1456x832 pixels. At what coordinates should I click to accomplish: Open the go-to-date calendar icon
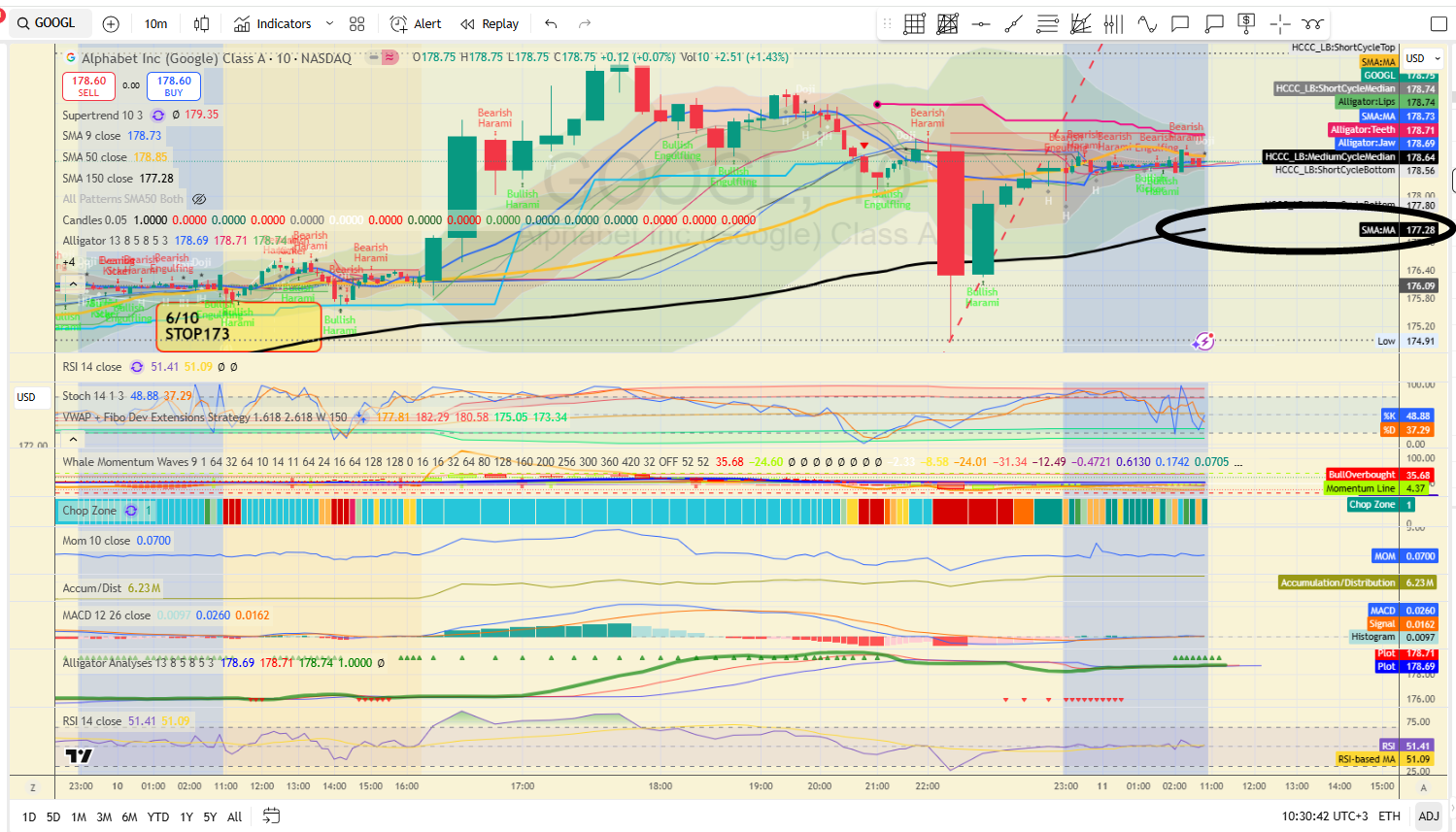click(x=271, y=815)
